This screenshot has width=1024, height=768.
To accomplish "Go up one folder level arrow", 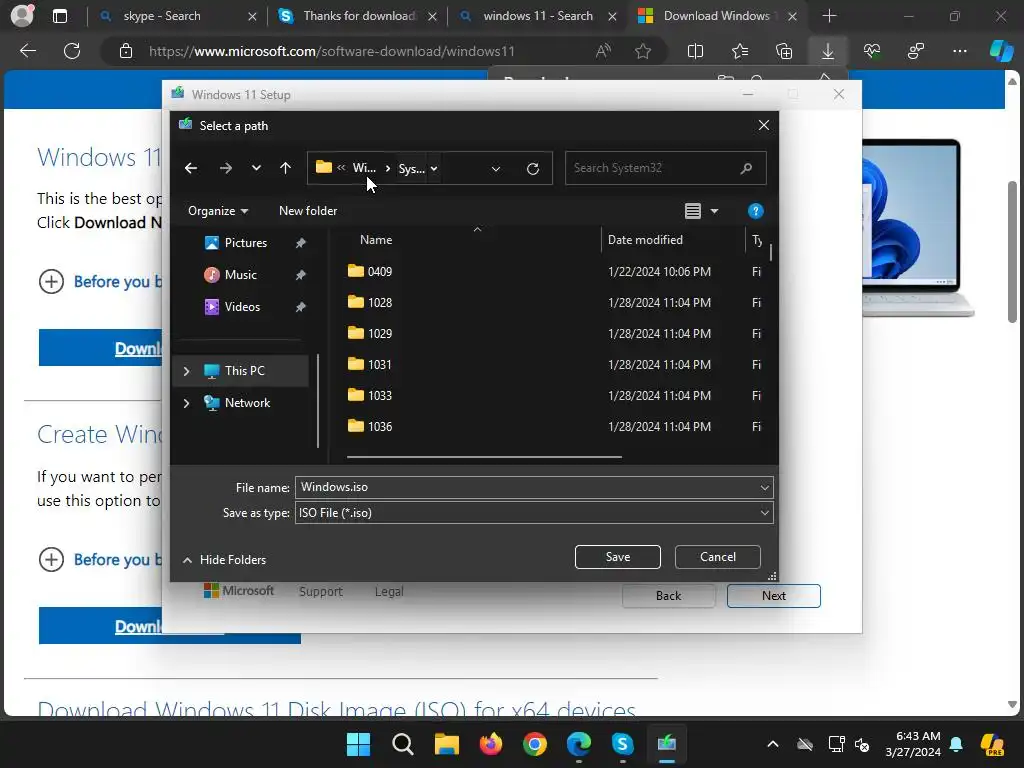I will 285,168.
